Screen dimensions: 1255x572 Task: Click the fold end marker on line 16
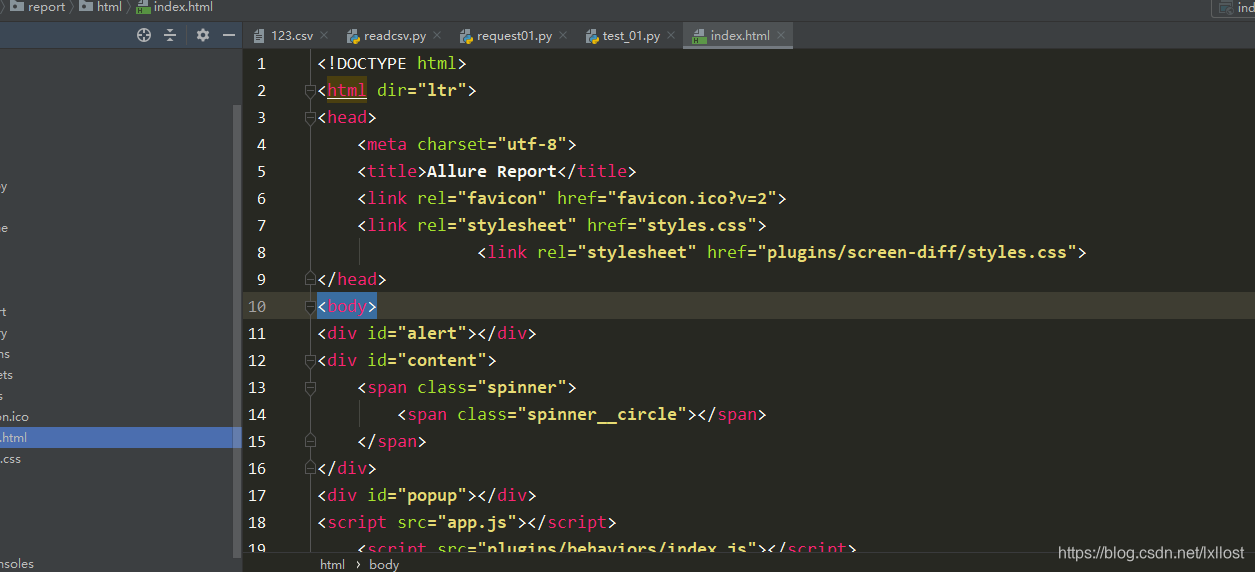[x=310, y=468]
